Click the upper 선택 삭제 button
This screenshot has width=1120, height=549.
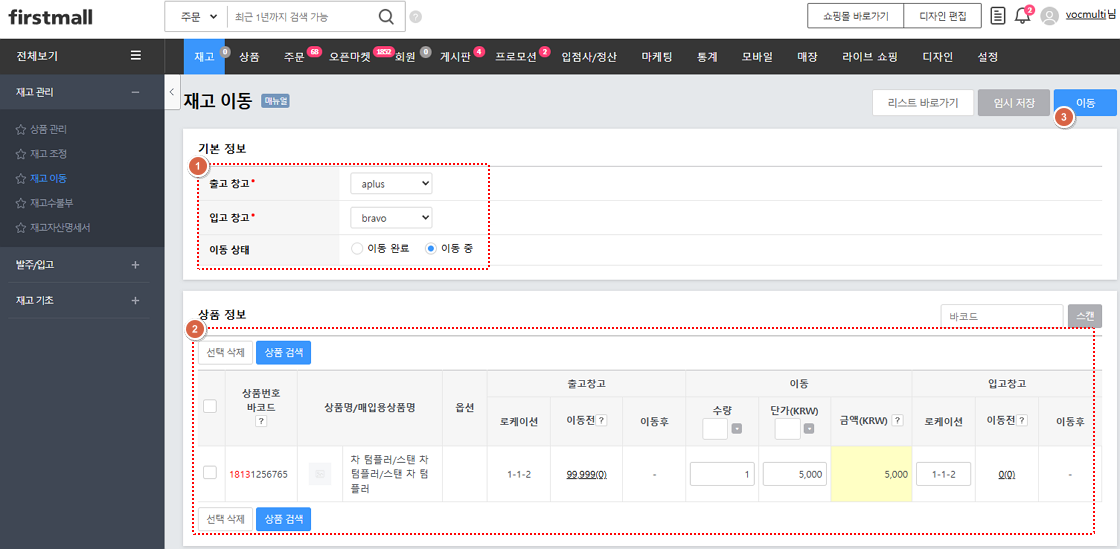(225, 353)
